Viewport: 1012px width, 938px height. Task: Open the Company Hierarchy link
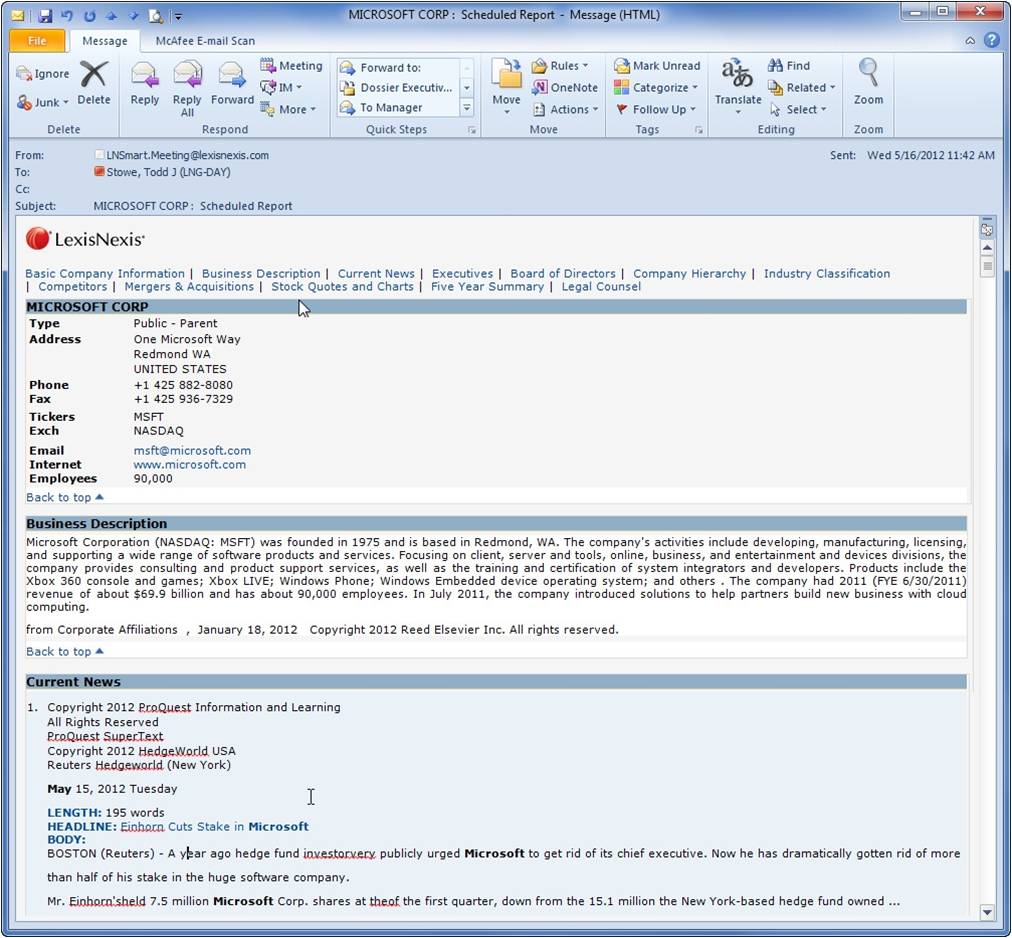[x=689, y=274]
